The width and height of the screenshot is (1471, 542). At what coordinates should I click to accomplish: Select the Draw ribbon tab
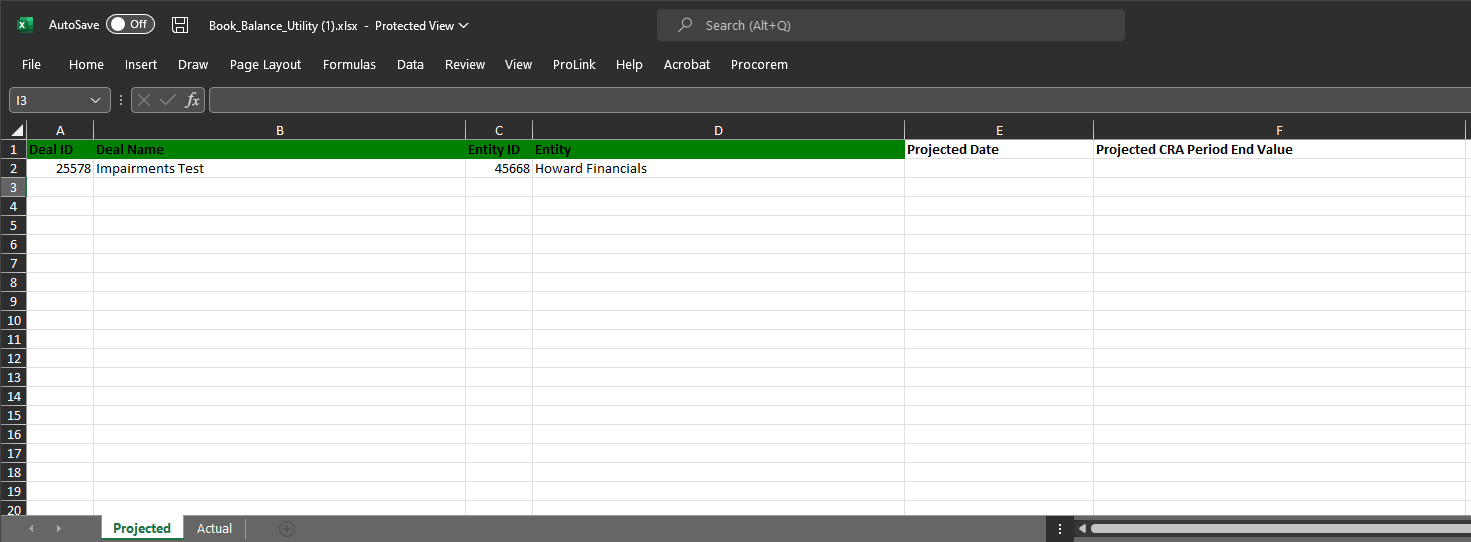tap(193, 64)
